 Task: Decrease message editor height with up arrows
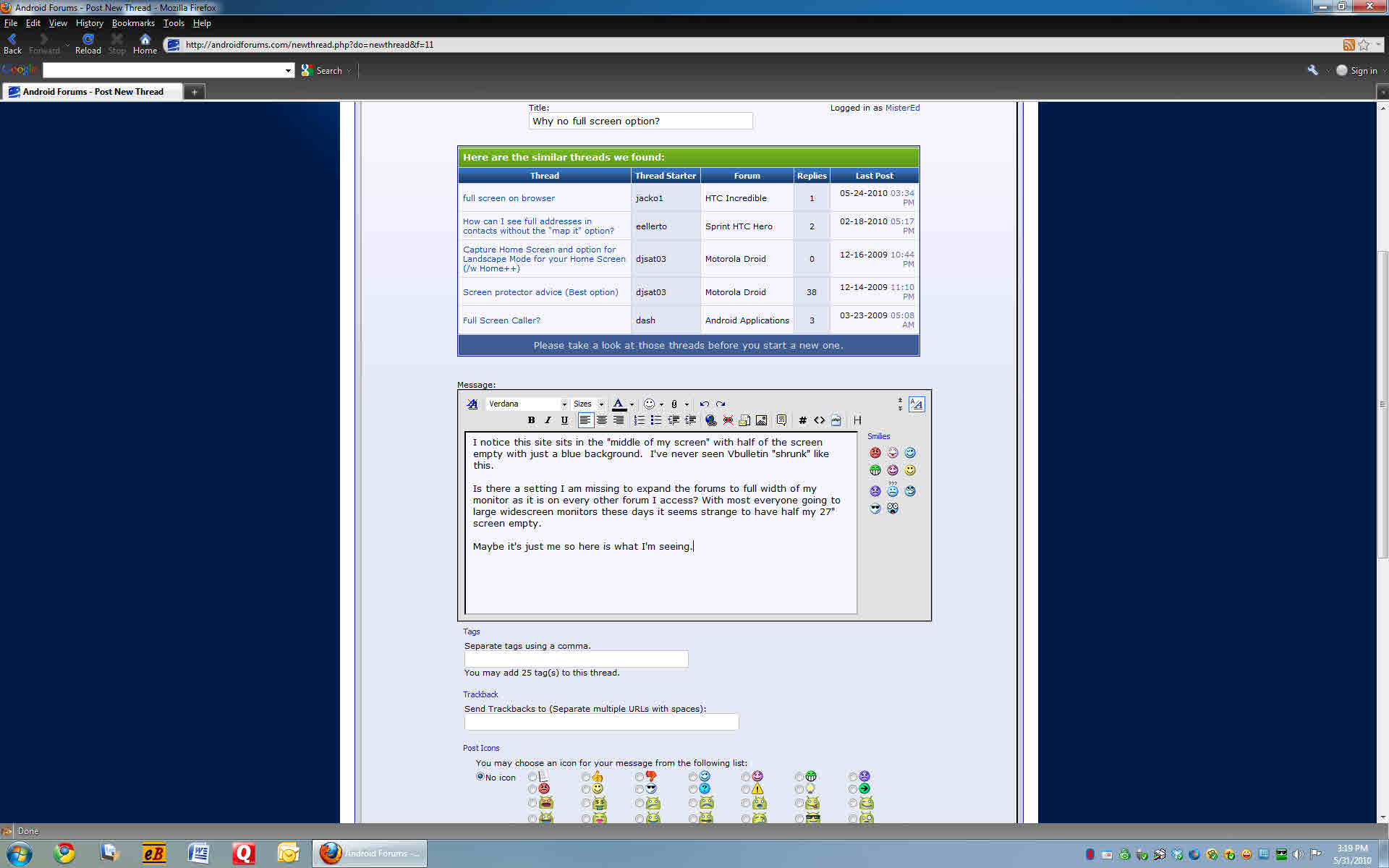click(x=900, y=400)
